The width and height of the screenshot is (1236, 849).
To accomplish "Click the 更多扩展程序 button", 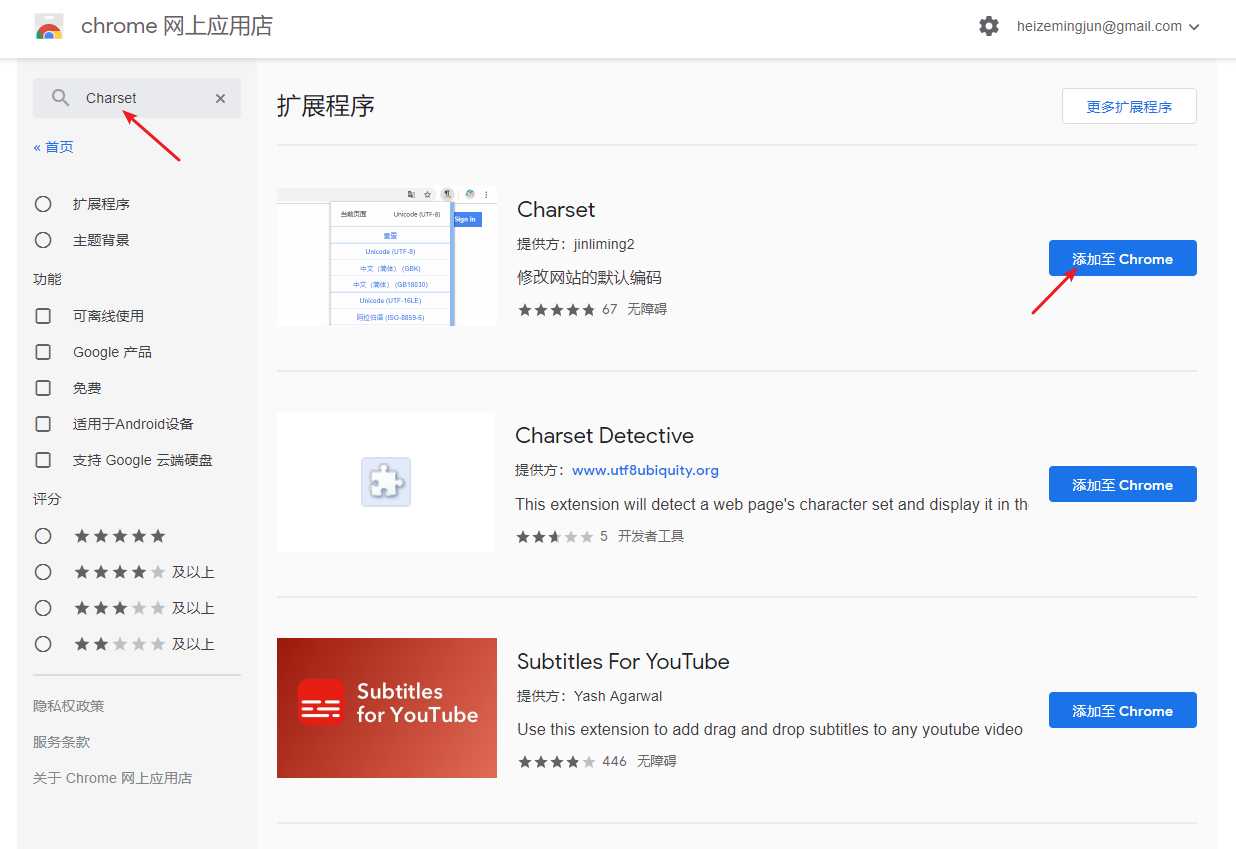I will click(1129, 106).
